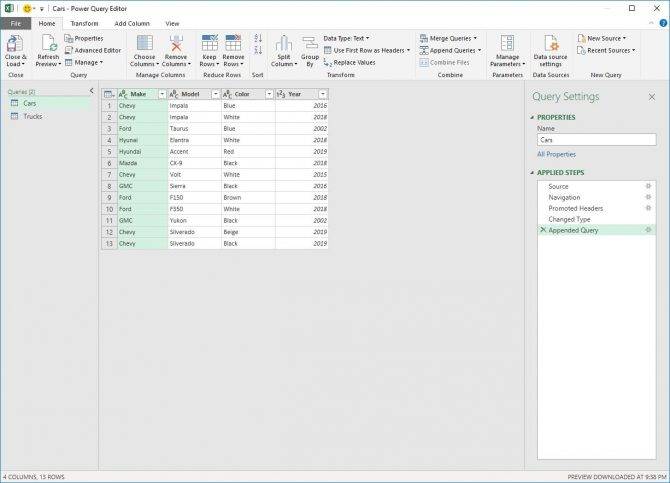Click row number 13 header

[109, 244]
